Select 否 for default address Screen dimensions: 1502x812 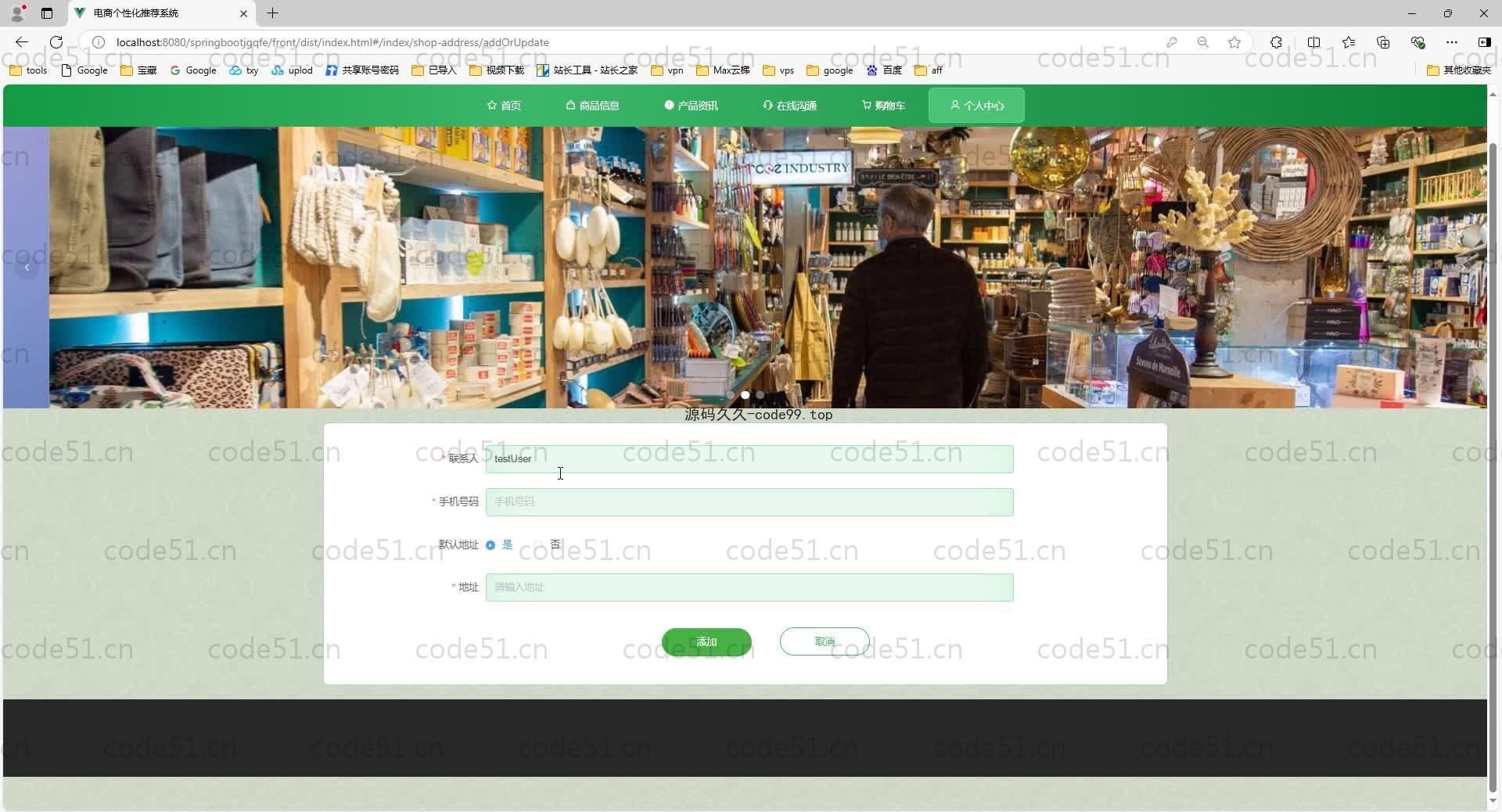pos(548,544)
